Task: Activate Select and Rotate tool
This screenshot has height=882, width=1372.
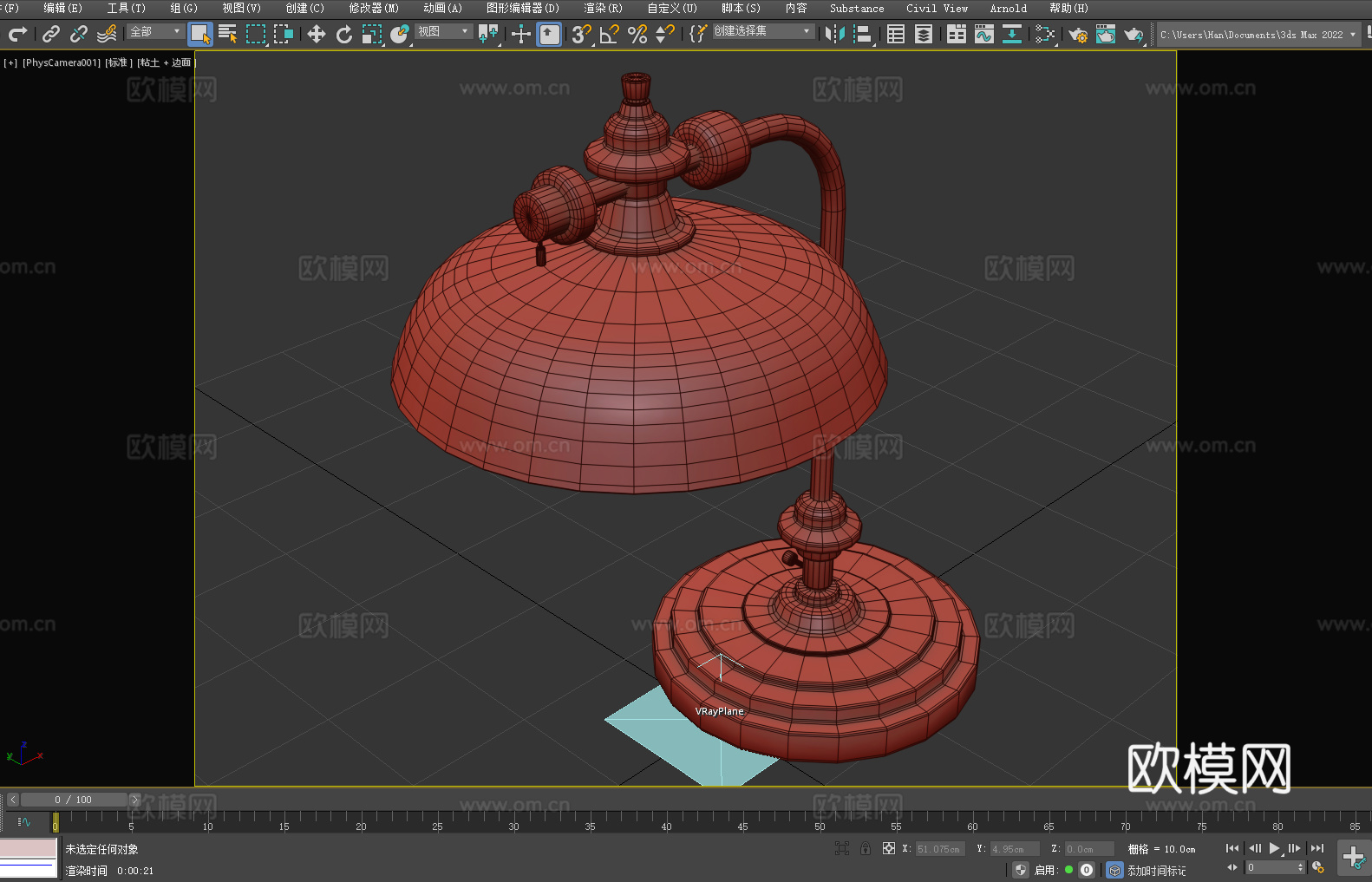Action: pos(344,34)
